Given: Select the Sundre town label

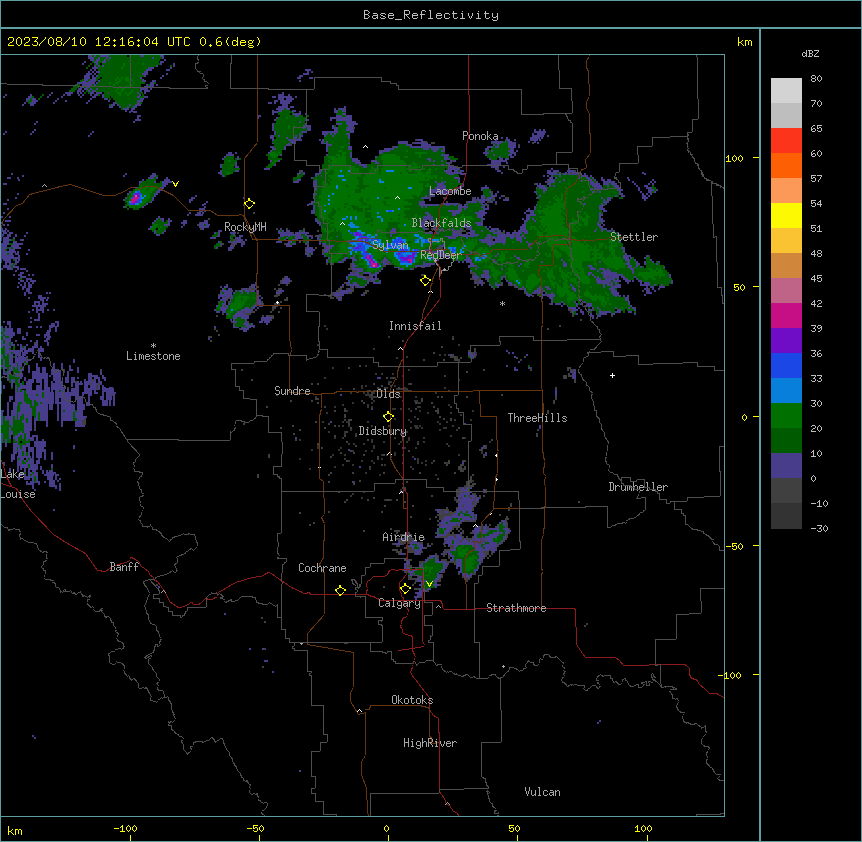Looking at the screenshot, I should 292,391.
